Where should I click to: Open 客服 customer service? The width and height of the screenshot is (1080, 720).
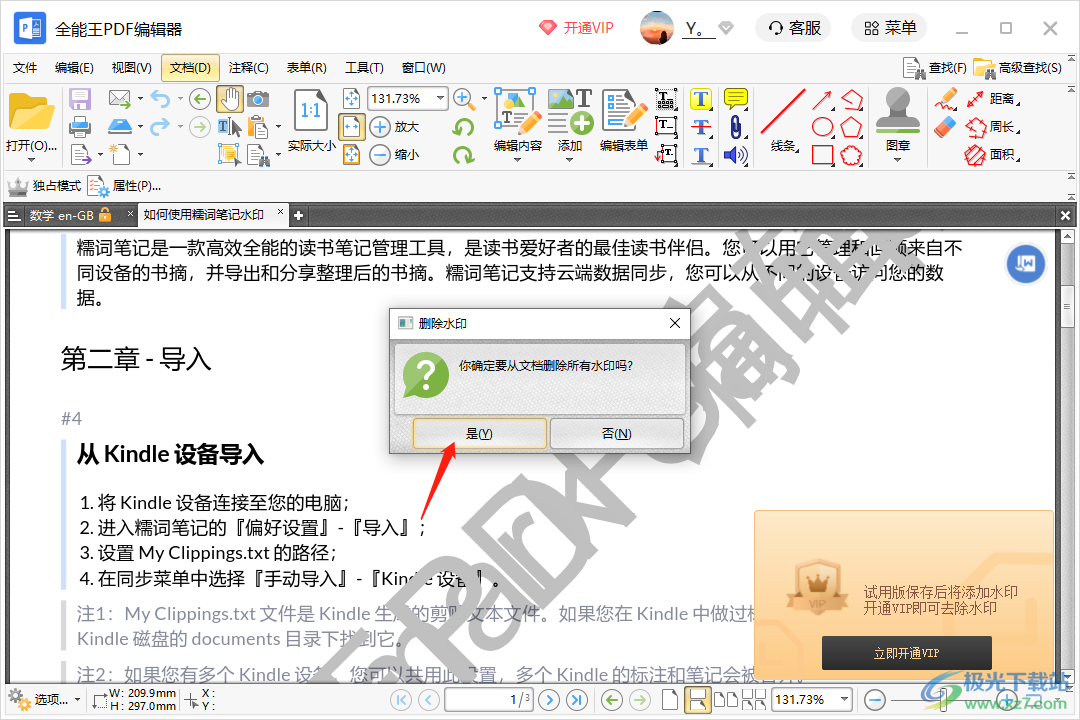coord(794,28)
